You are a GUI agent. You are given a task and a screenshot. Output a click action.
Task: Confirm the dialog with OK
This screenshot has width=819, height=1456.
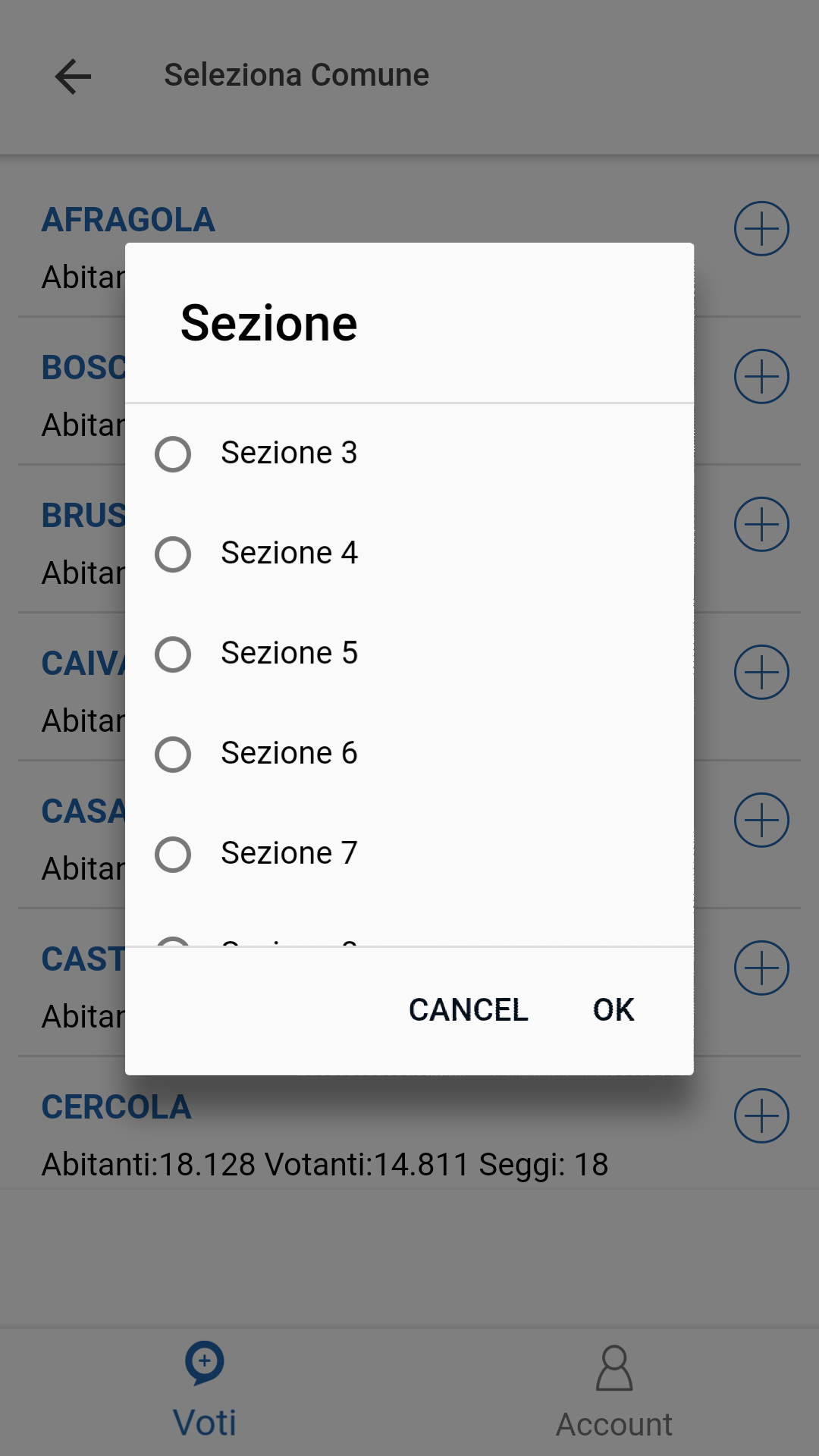(x=613, y=1009)
